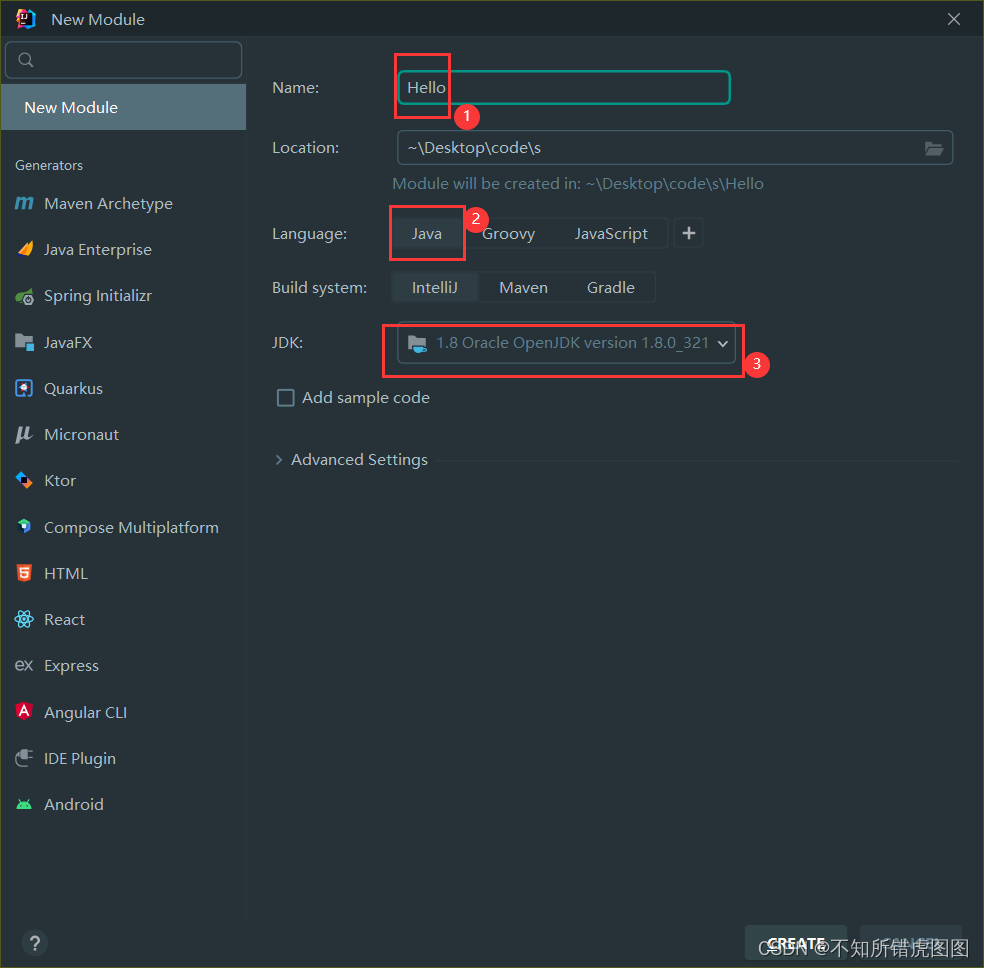Click the Language label
Viewport: 984px width, 968px height.
pyautogui.click(x=309, y=234)
